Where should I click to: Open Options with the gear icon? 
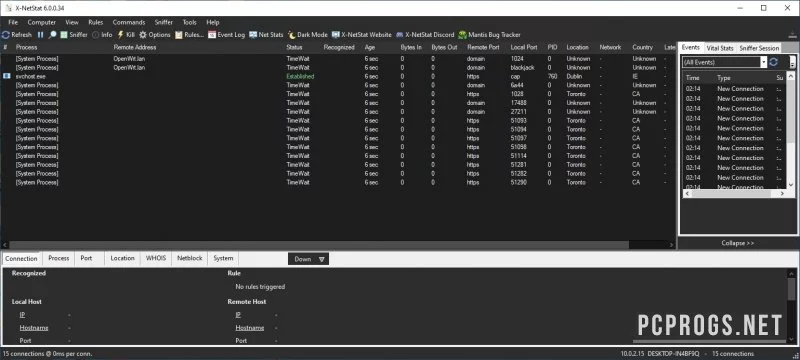[x=143, y=35]
